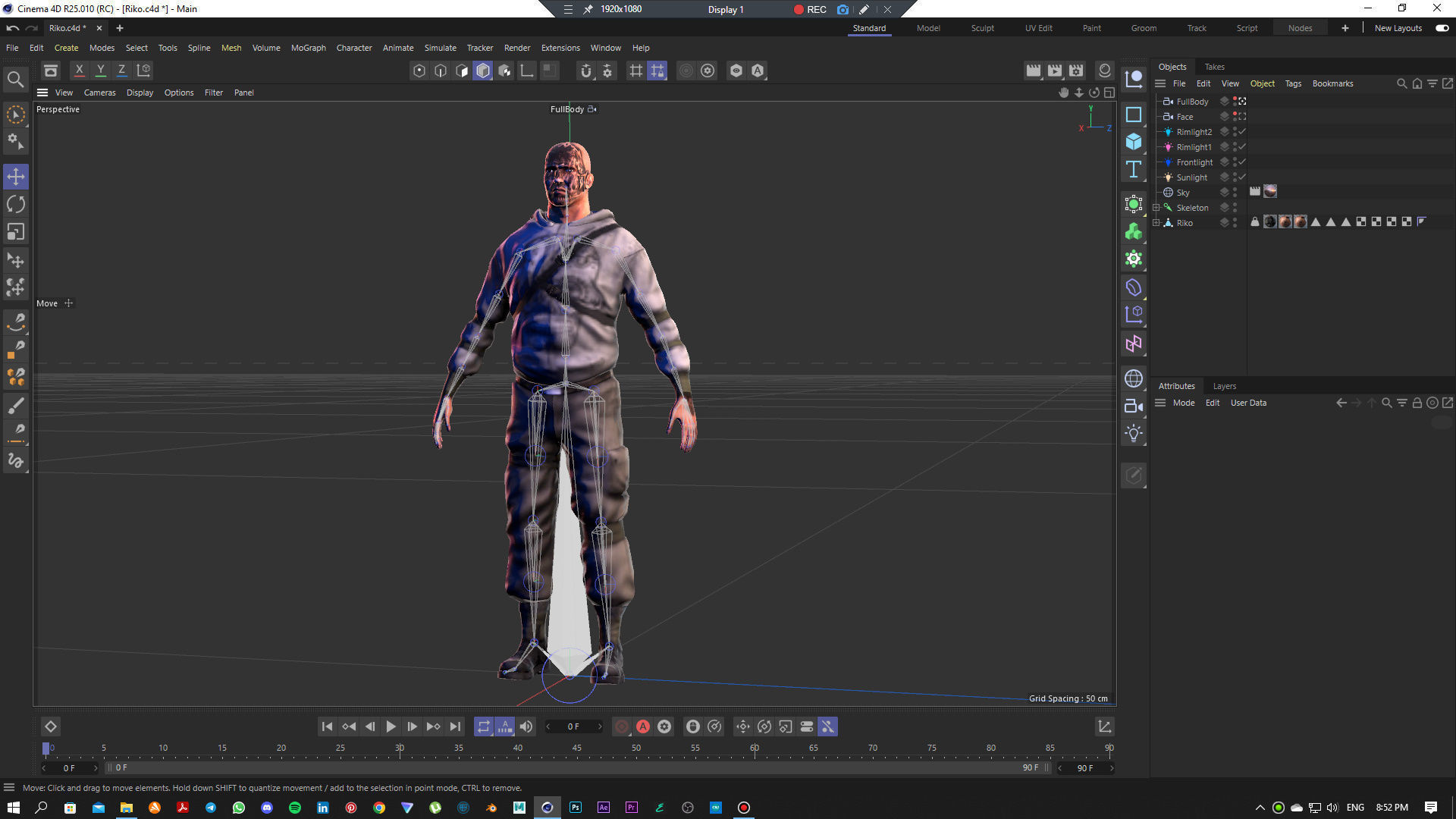This screenshot has height=819, width=1456.
Task: Add a Cube primitive object
Action: (1134, 142)
